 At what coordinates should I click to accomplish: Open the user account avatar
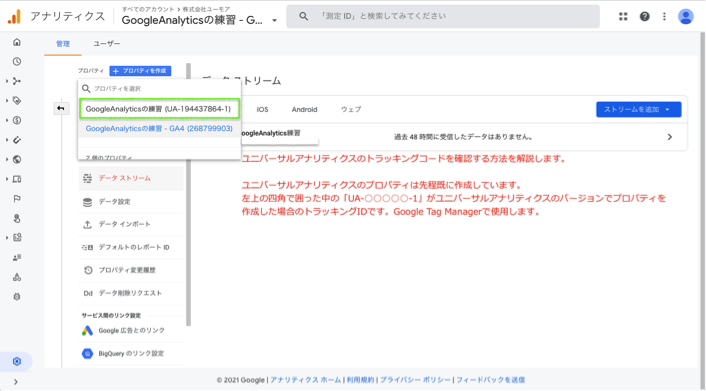686,17
